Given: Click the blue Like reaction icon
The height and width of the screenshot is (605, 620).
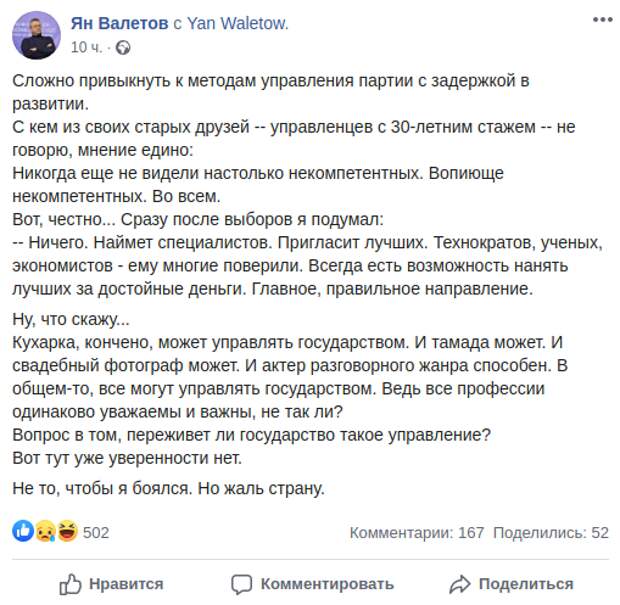Looking at the screenshot, I should pyautogui.click(x=23, y=531).
